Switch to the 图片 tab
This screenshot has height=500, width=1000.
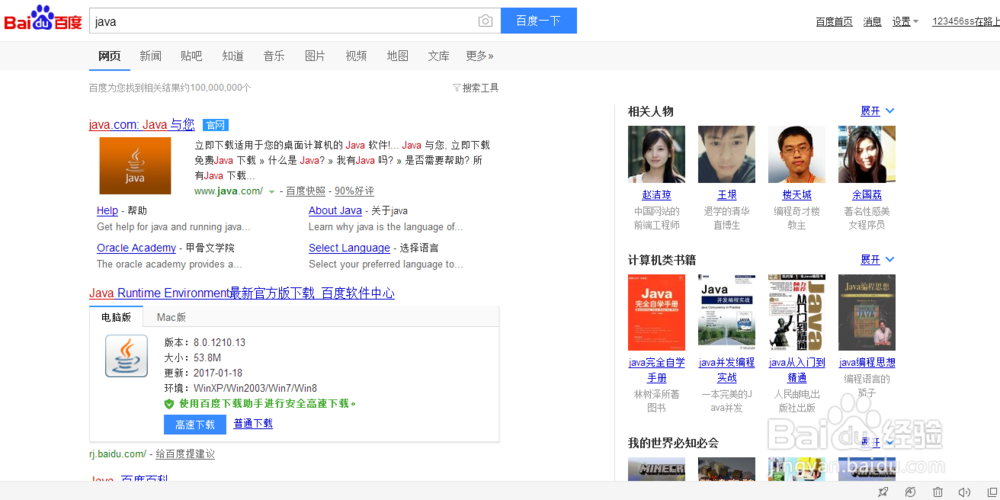point(315,56)
